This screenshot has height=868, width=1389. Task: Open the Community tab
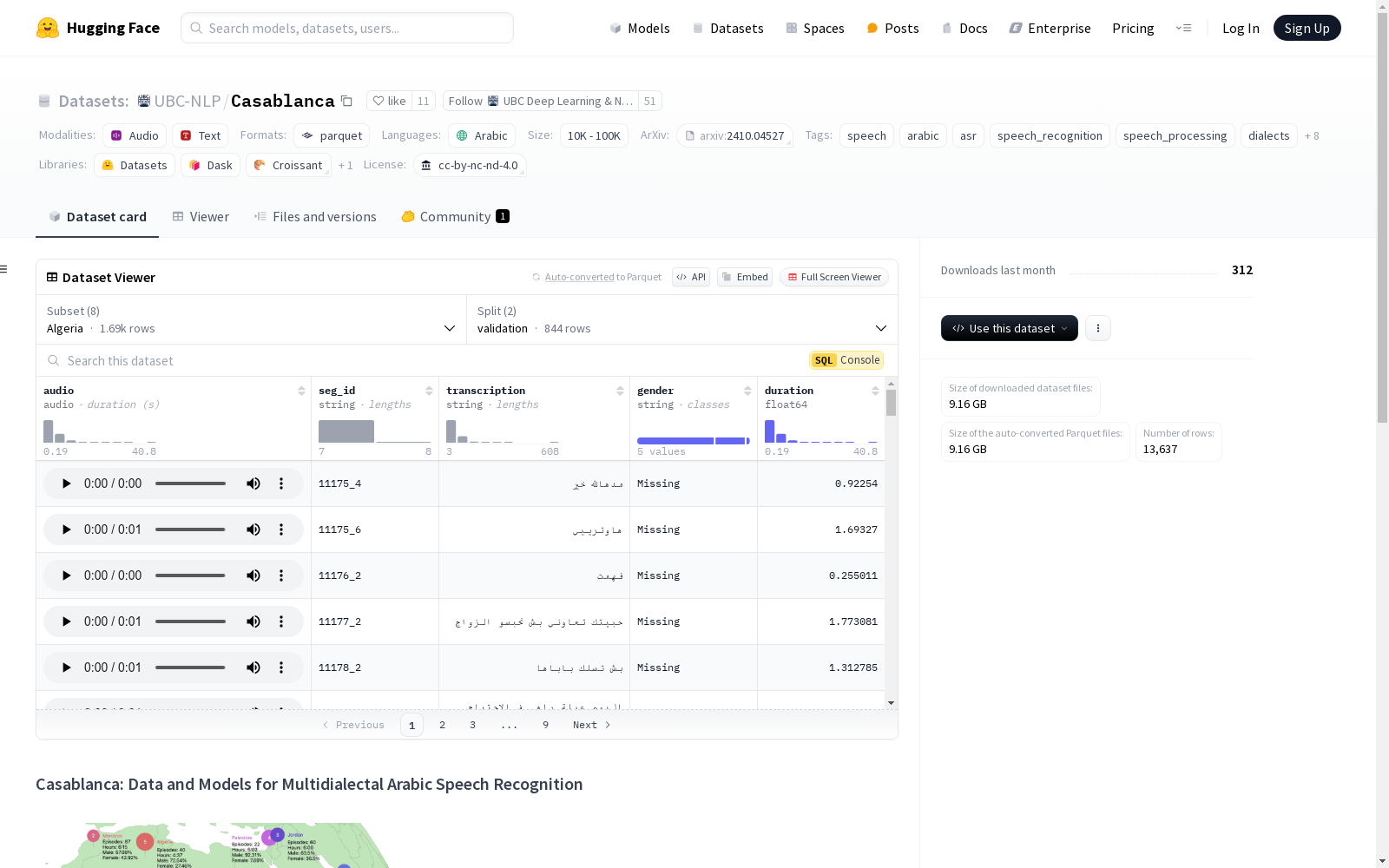click(455, 217)
